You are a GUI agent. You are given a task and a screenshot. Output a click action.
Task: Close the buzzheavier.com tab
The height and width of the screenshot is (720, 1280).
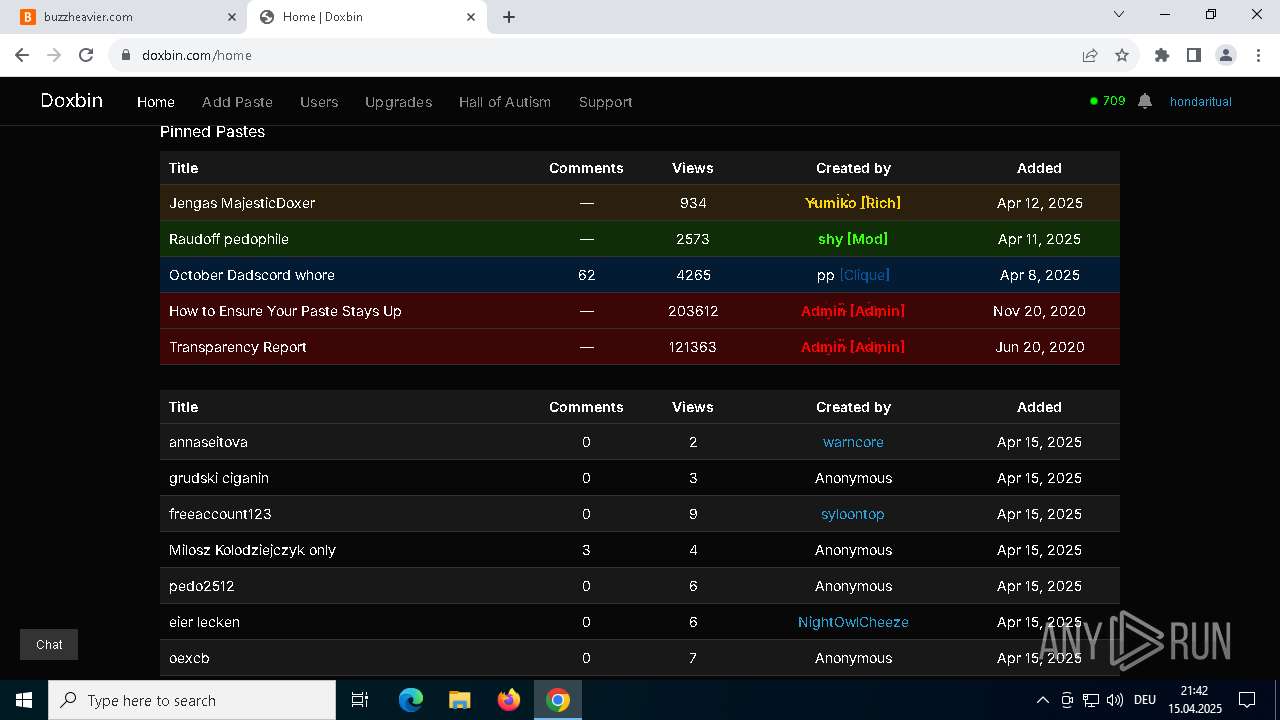pos(232,17)
